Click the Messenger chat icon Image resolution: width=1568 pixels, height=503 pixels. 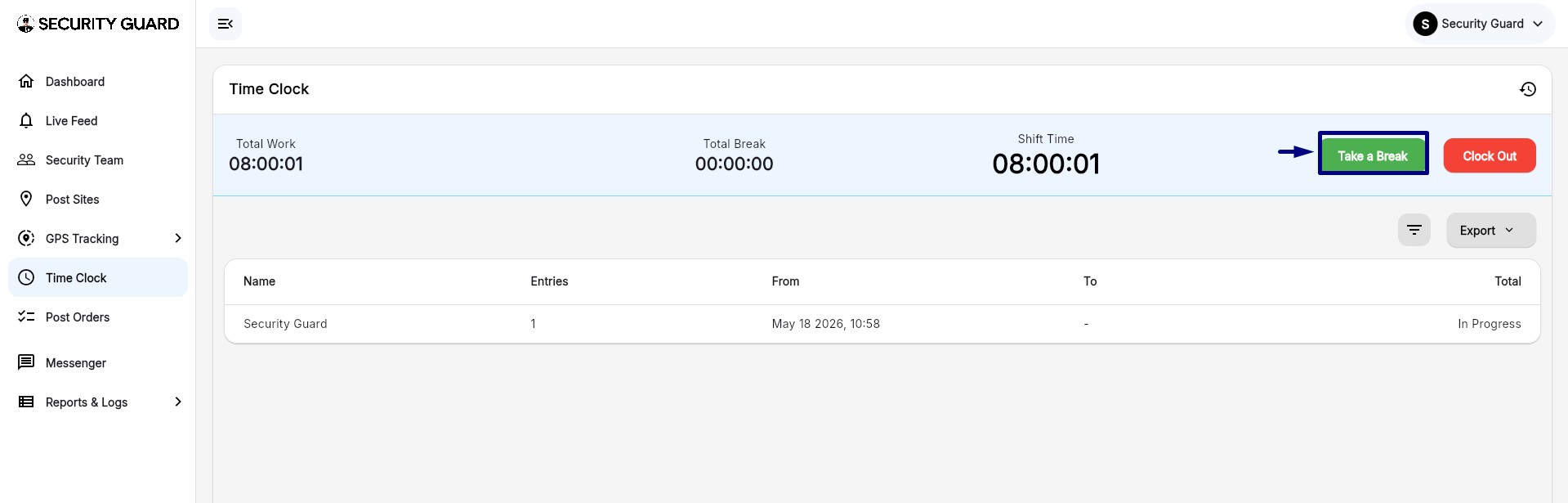pos(26,362)
